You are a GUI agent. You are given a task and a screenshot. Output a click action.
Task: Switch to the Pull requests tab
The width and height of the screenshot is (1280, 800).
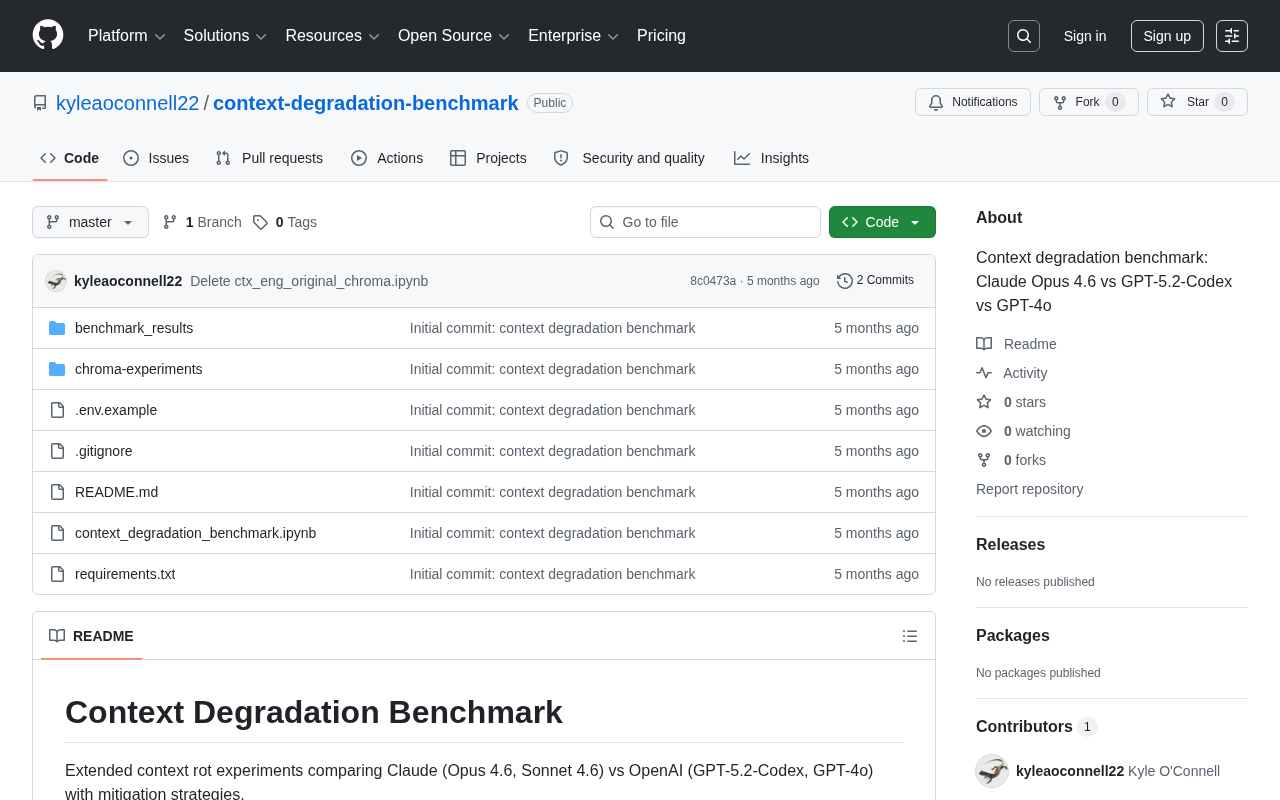[x=269, y=158]
